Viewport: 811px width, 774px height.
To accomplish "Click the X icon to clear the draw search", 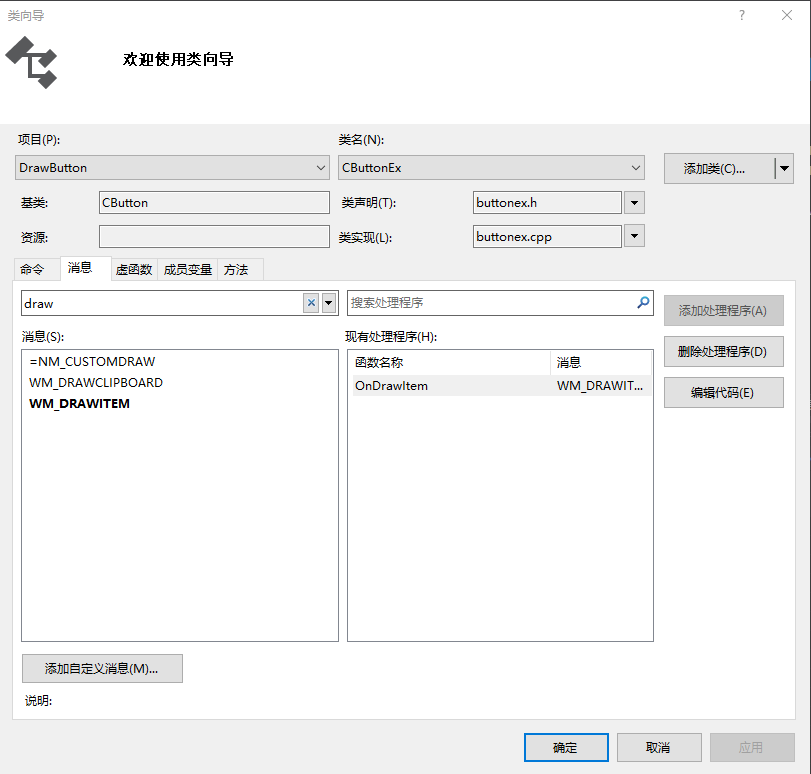I will click(310, 302).
